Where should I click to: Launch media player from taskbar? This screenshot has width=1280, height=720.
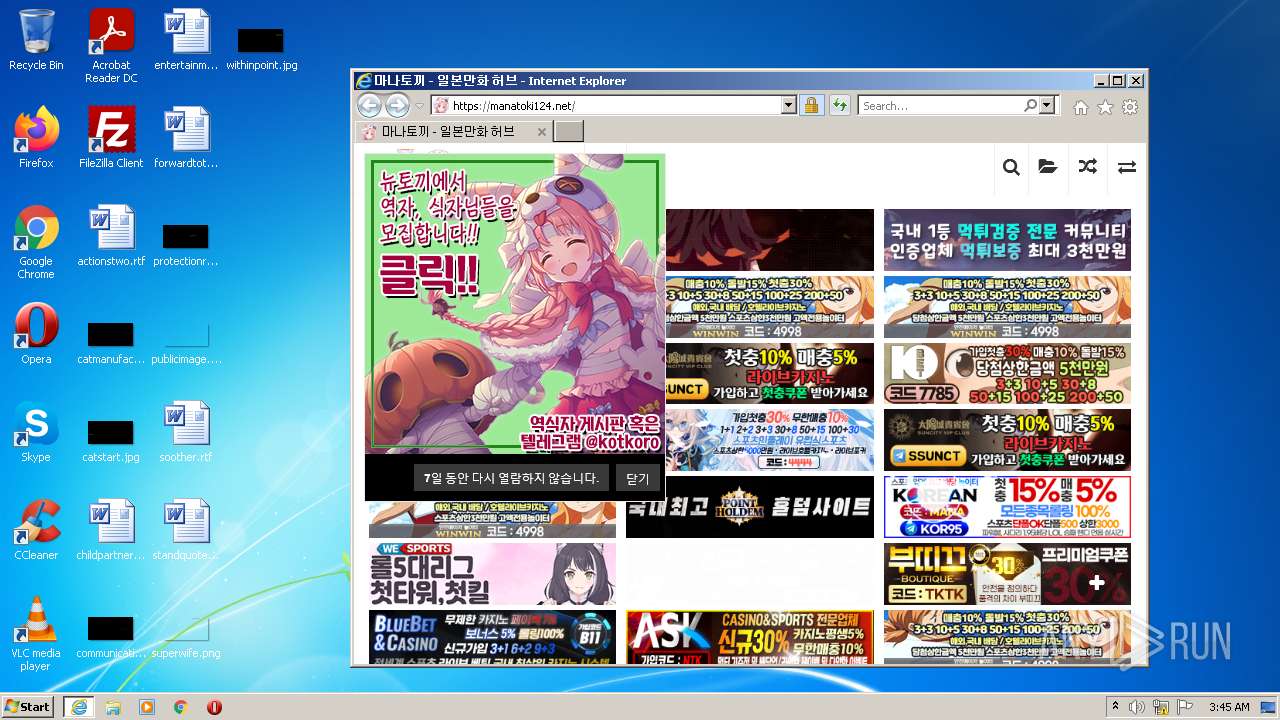tap(147, 707)
